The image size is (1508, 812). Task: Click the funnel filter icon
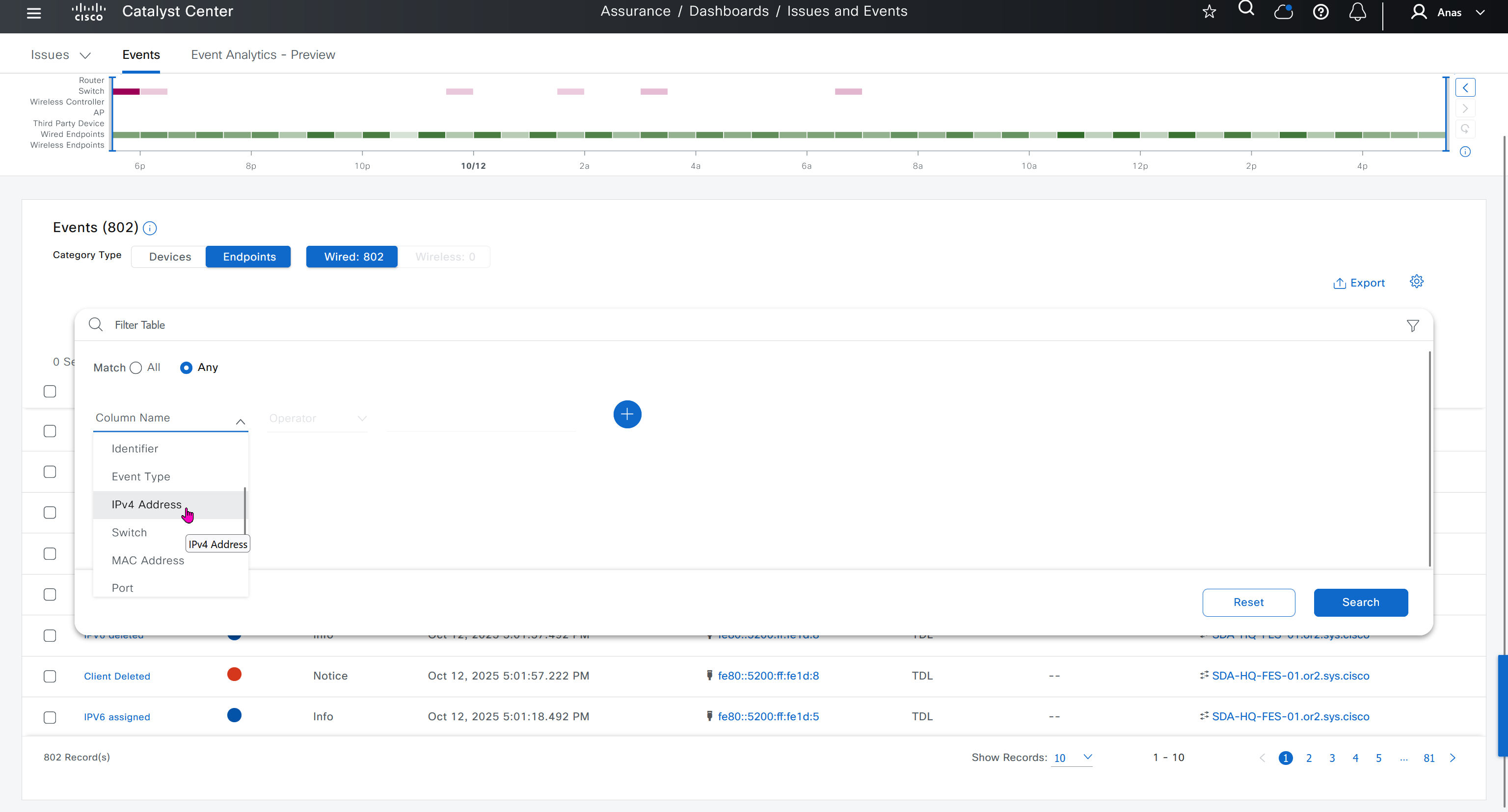[1413, 325]
